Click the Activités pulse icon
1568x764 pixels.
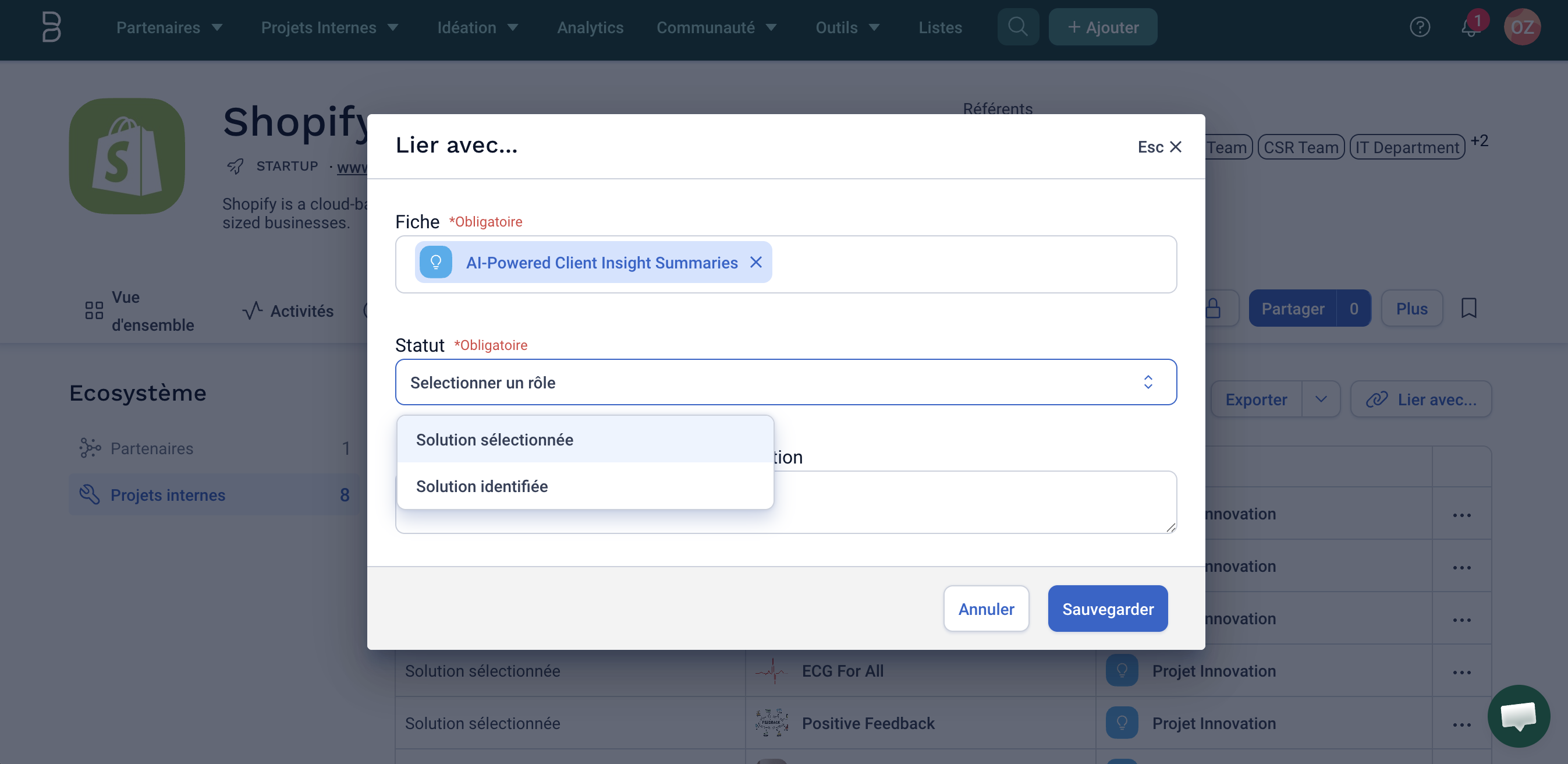click(252, 310)
